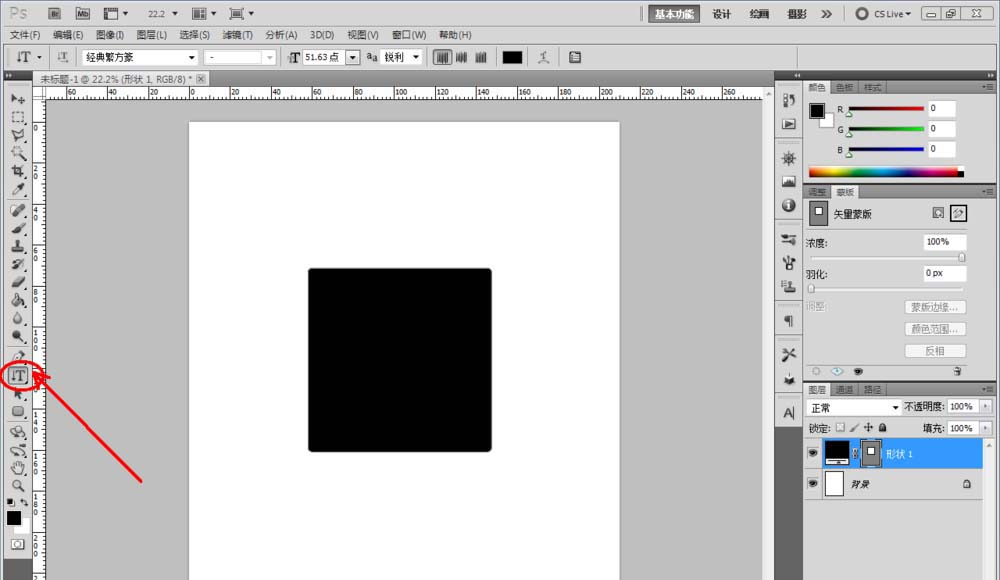
Task: Set center text alignment
Action: pyautogui.click(x=462, y=57)
